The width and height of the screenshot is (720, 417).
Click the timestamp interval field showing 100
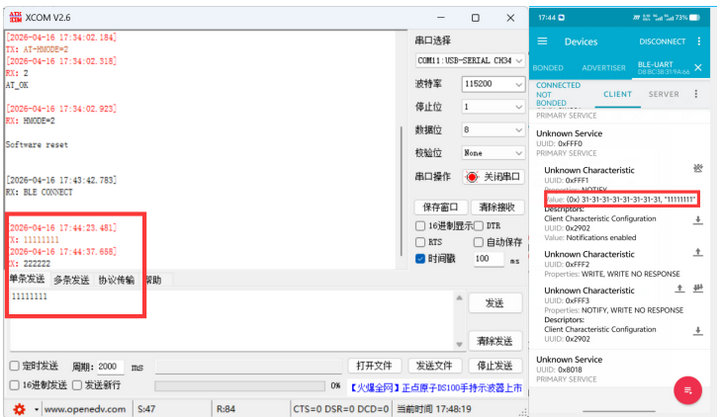tap(488, 259)
